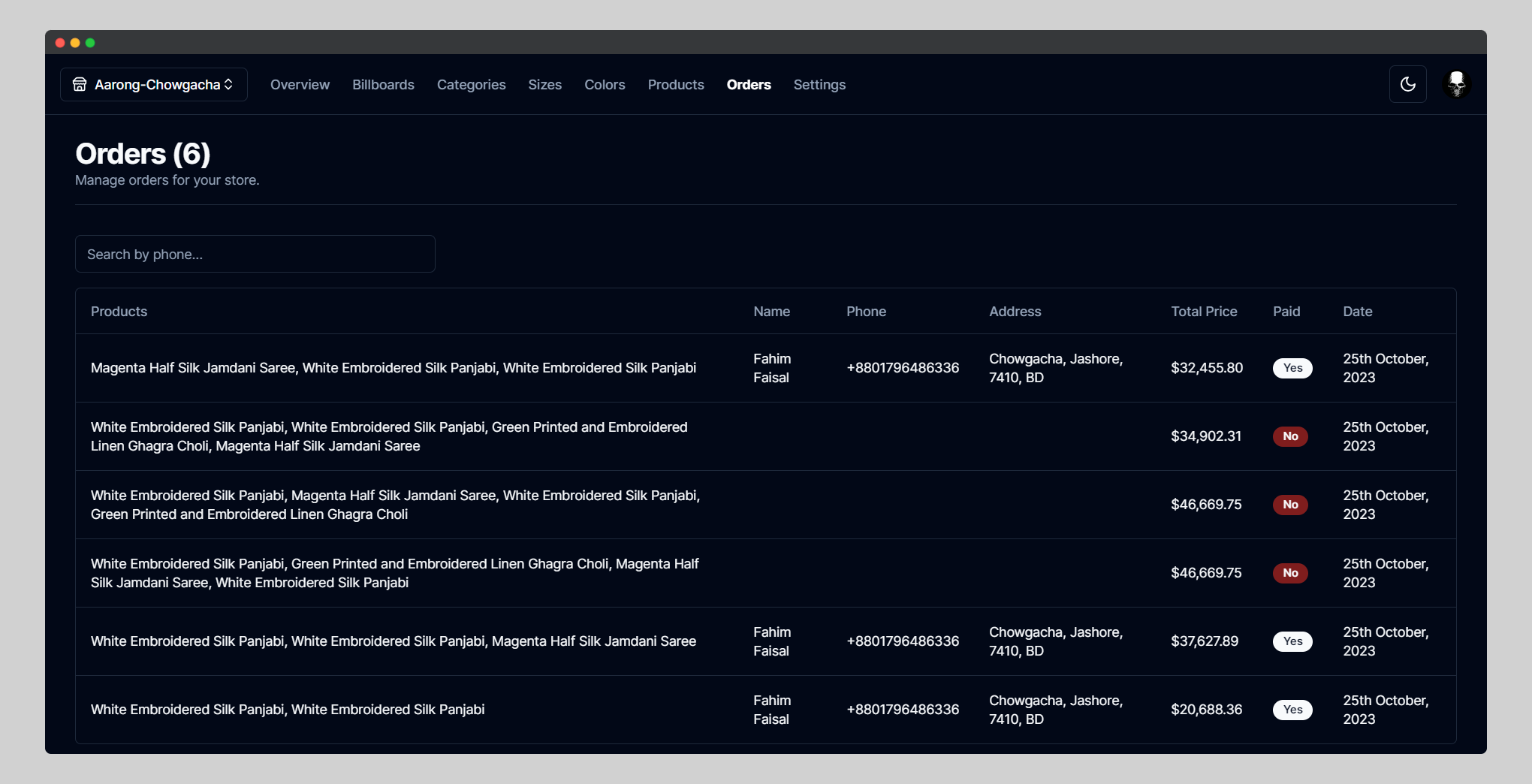Image resolution: width=1532 pixels, height=784 pixels.
Task: Open the Products tab
Action: click(x=676, y=85)
